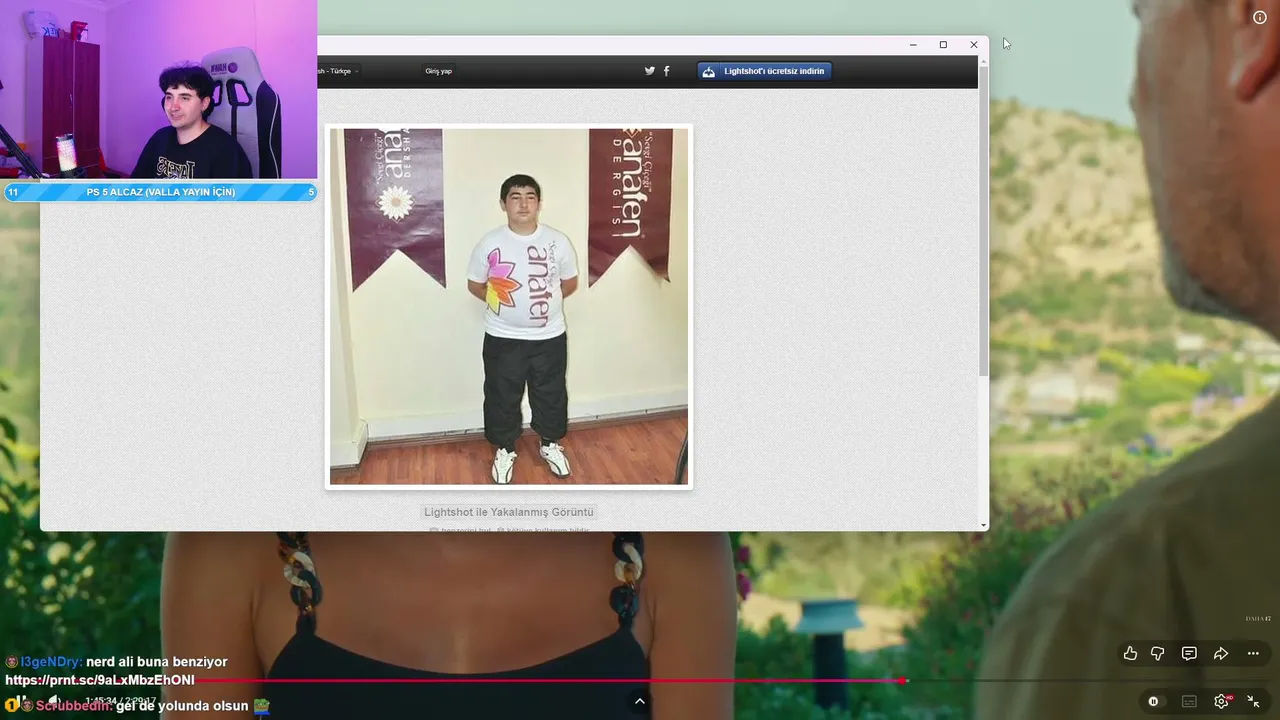The image size is (1280, 720).
Task: Click the Scrubbedin username in chat
Action: tap(74, 706)
